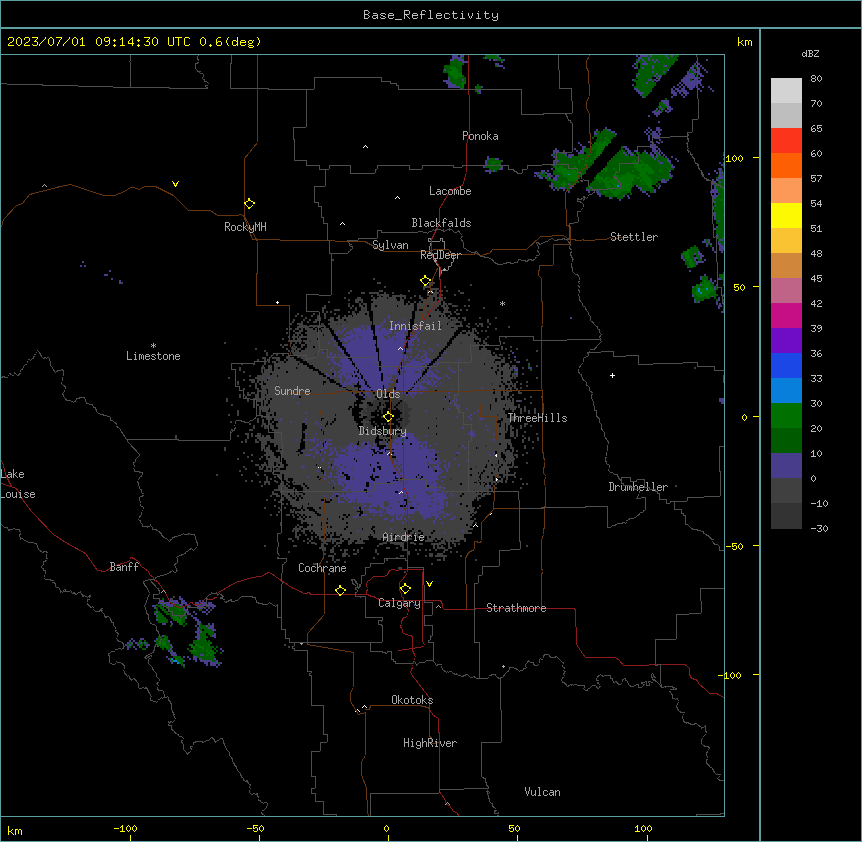Screen dimensions: 862x842
Task: Click the Lake Louise label at left edge
Action: point(18,484)
